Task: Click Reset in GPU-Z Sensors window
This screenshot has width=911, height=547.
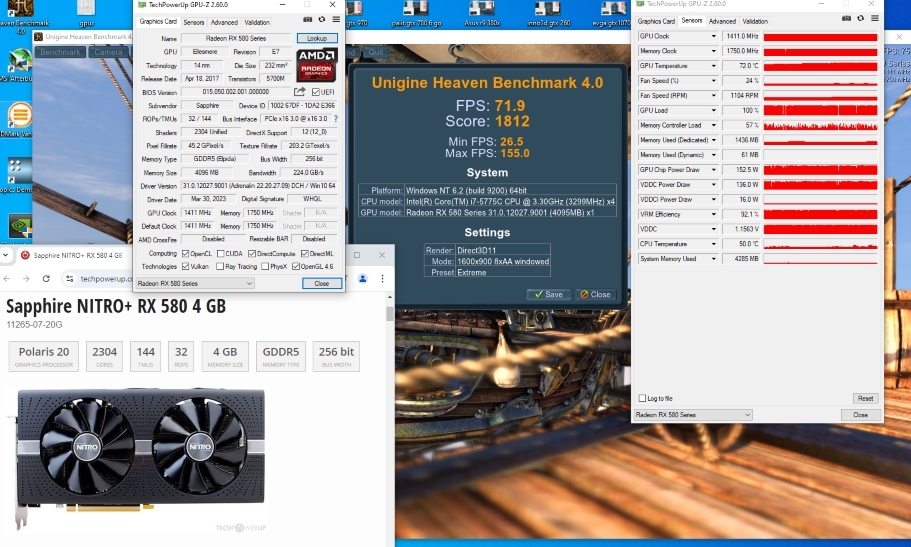Action: (x=865, y=398)
